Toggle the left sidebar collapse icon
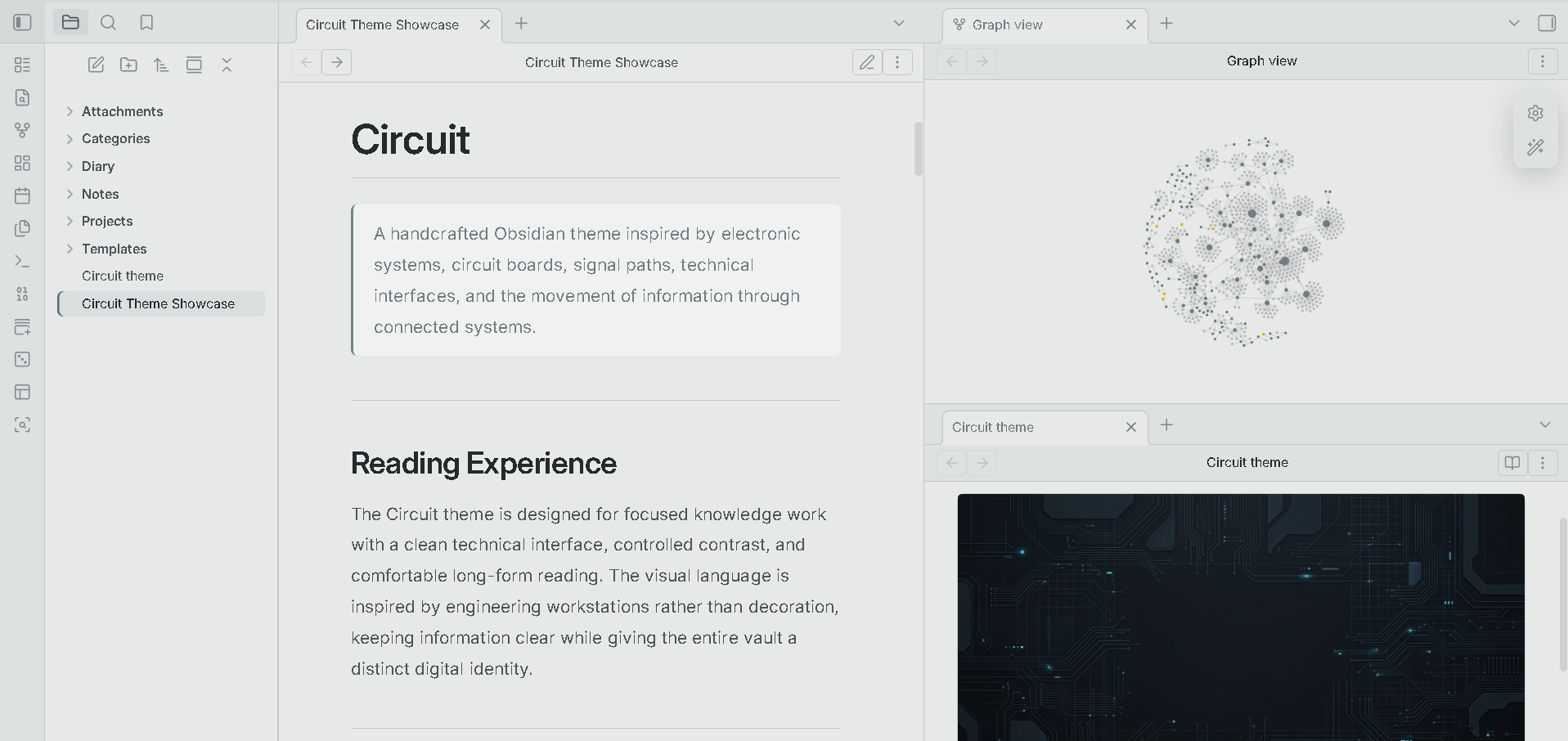This screenshot has height=741, width=1568. (23, 23)
